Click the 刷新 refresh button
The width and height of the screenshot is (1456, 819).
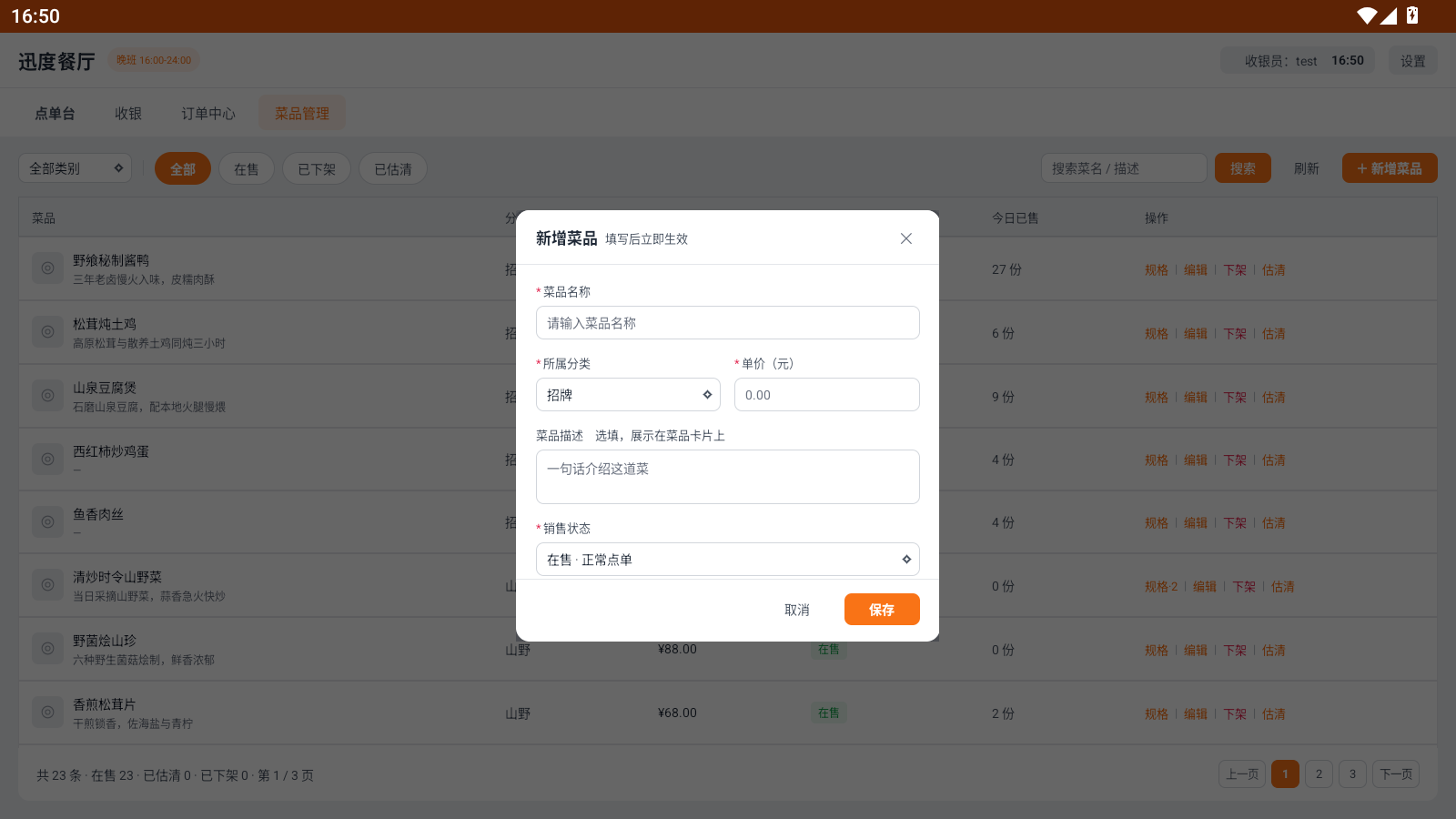tap(1307, 168)
